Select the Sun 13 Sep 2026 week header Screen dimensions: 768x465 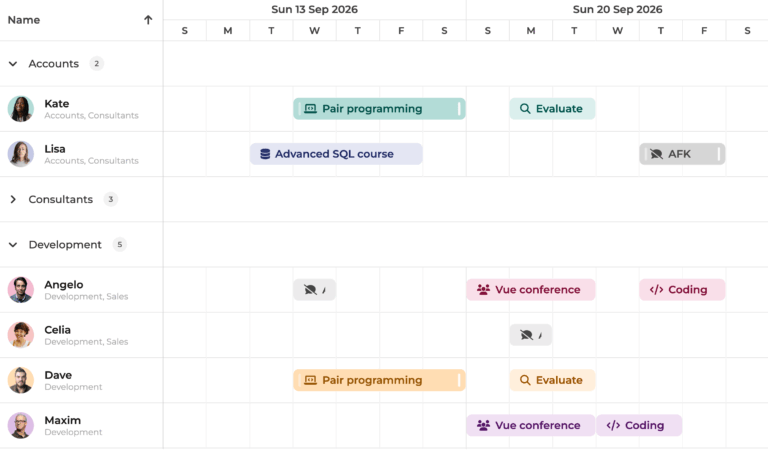point(314,10)
